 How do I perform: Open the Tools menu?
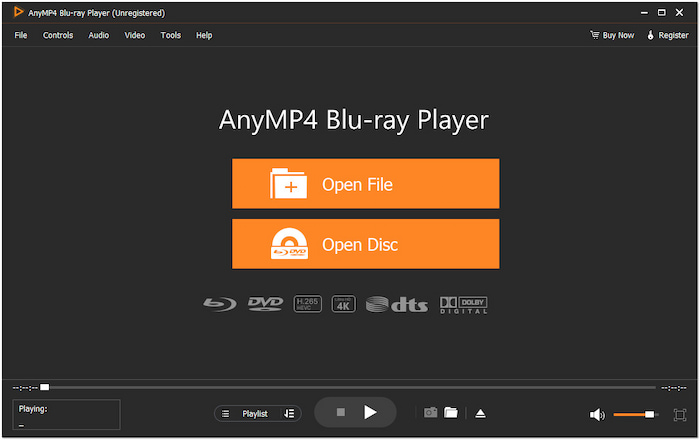coord(171,35)
